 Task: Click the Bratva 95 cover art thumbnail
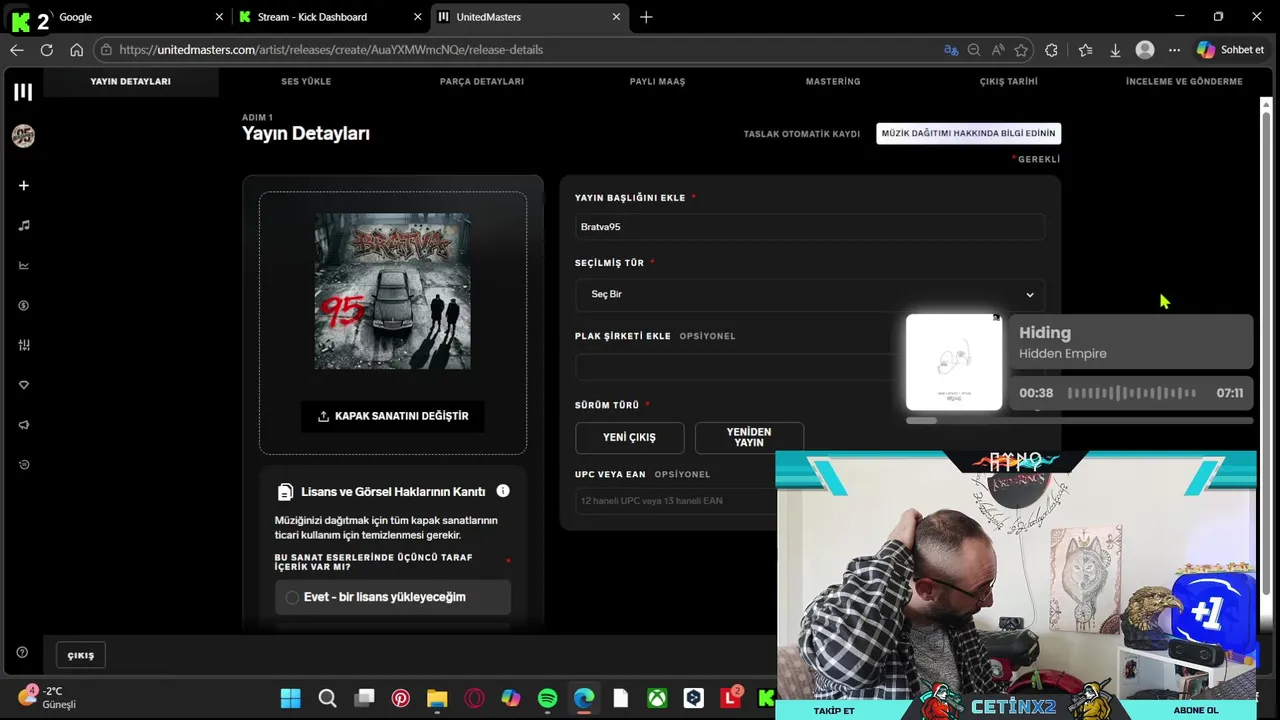(x=393, y=291)
